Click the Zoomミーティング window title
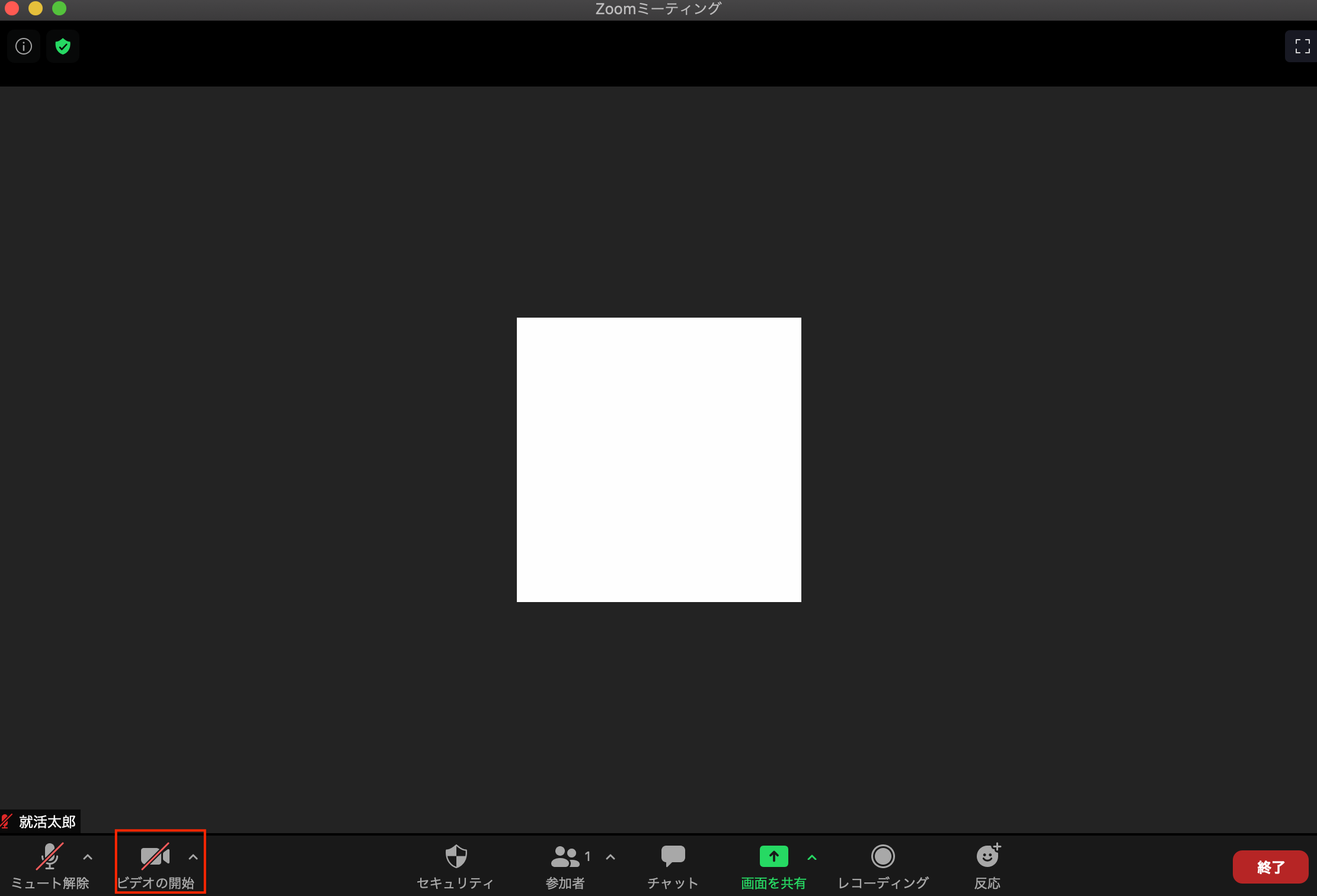This screenshot has height=896, width=1317. pyautogui.click(x=658, y=9)
